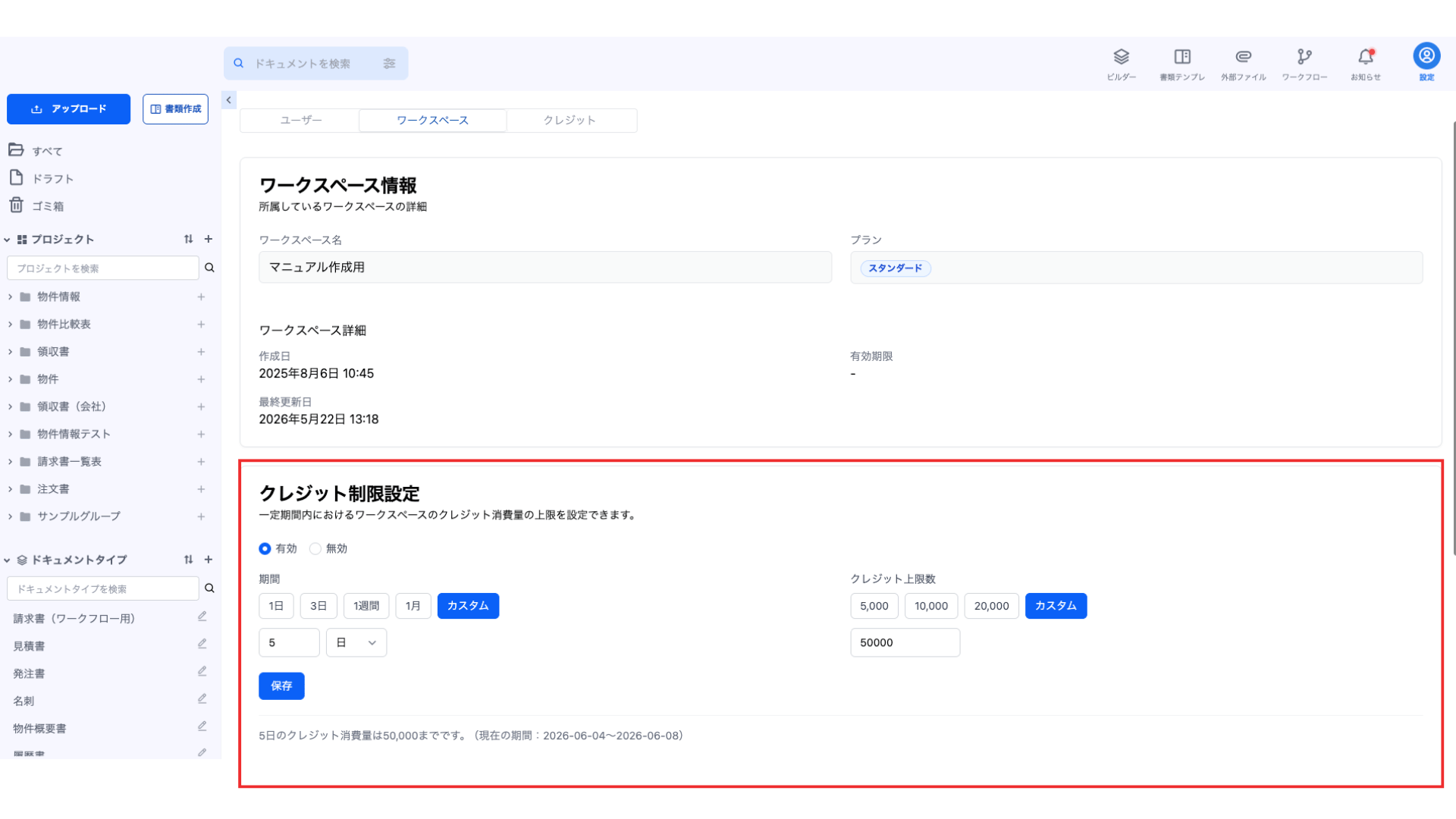Screen dimensions: 1456x819
Task: Switch to the ユーザー tab
Action: click(301, 120)
